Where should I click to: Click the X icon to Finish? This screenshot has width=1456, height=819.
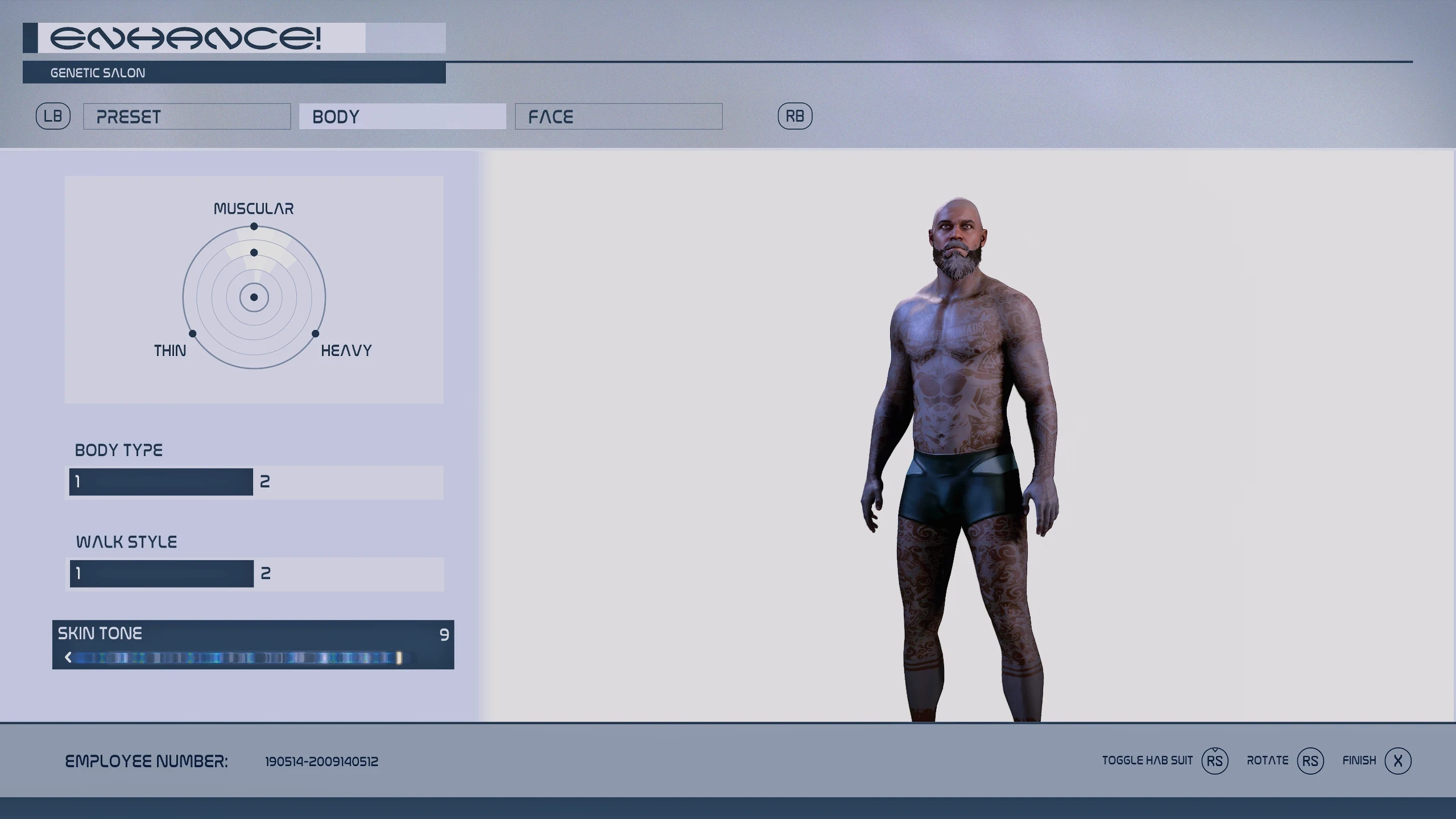(x=1397, y=761)
